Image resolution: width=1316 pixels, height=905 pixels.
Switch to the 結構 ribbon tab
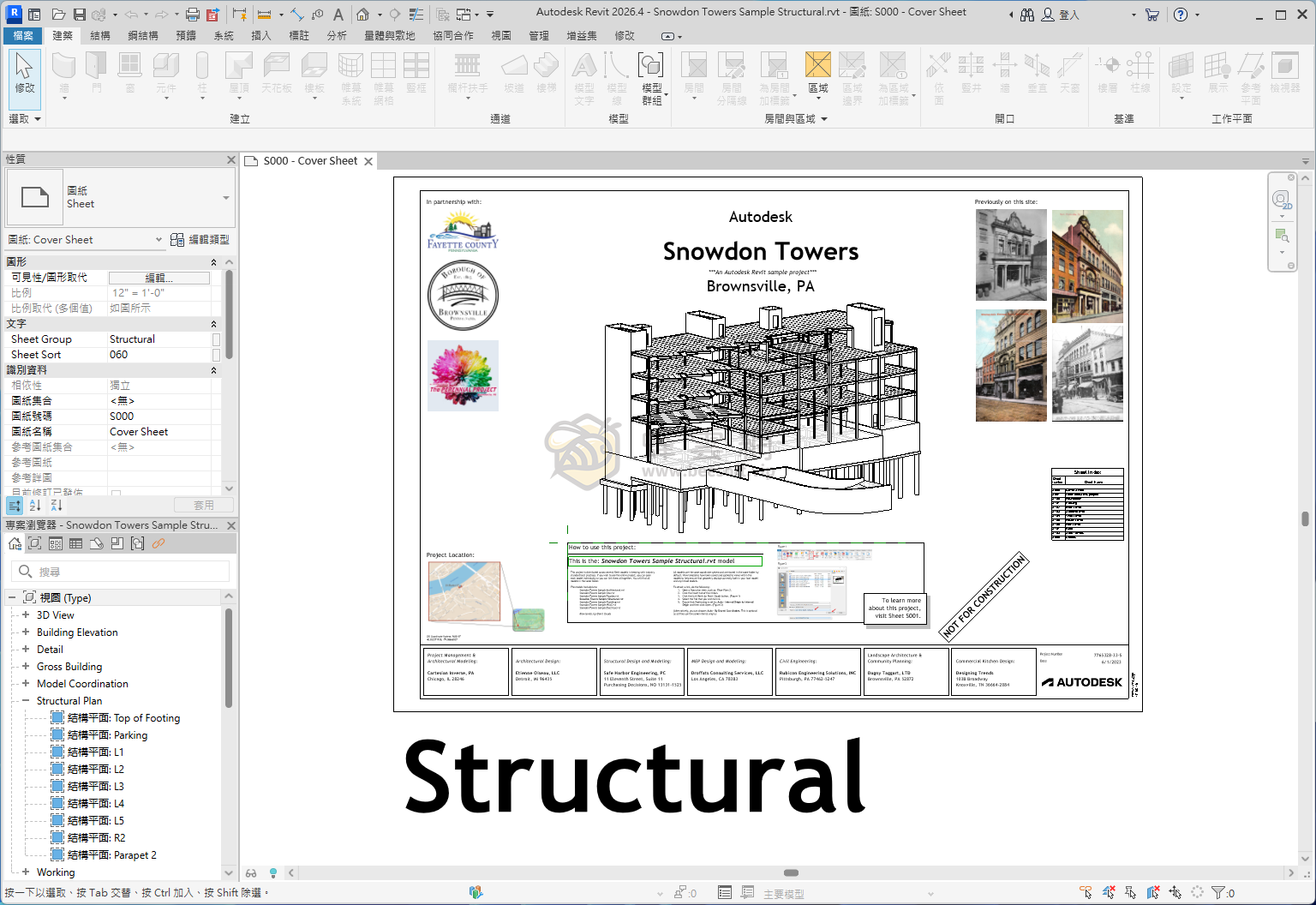click(x=100, y=36)
